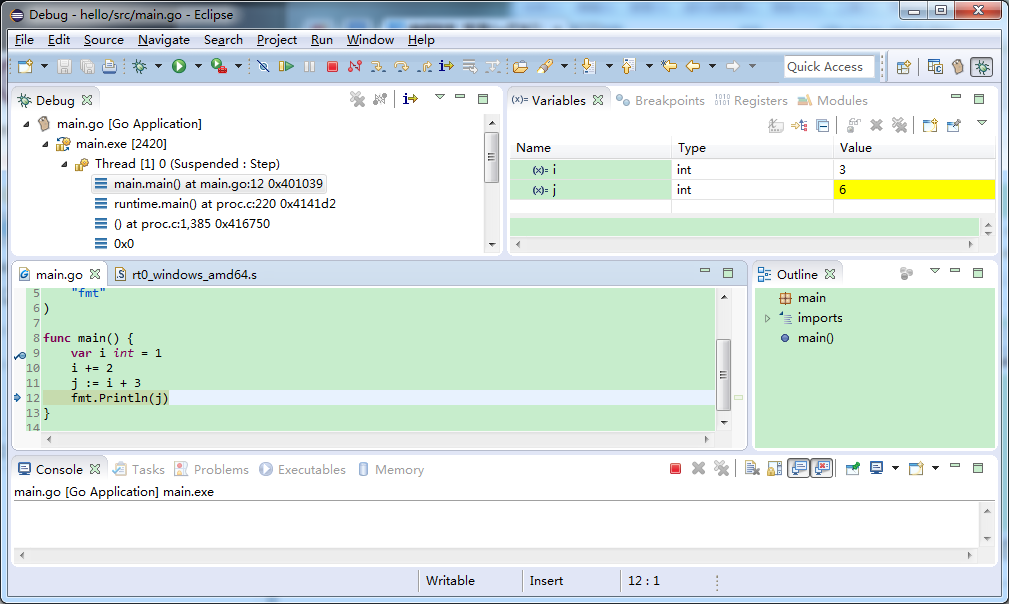Click the green Run button
This screenshot has height=604, width=1009.
[x=179, y=66]
